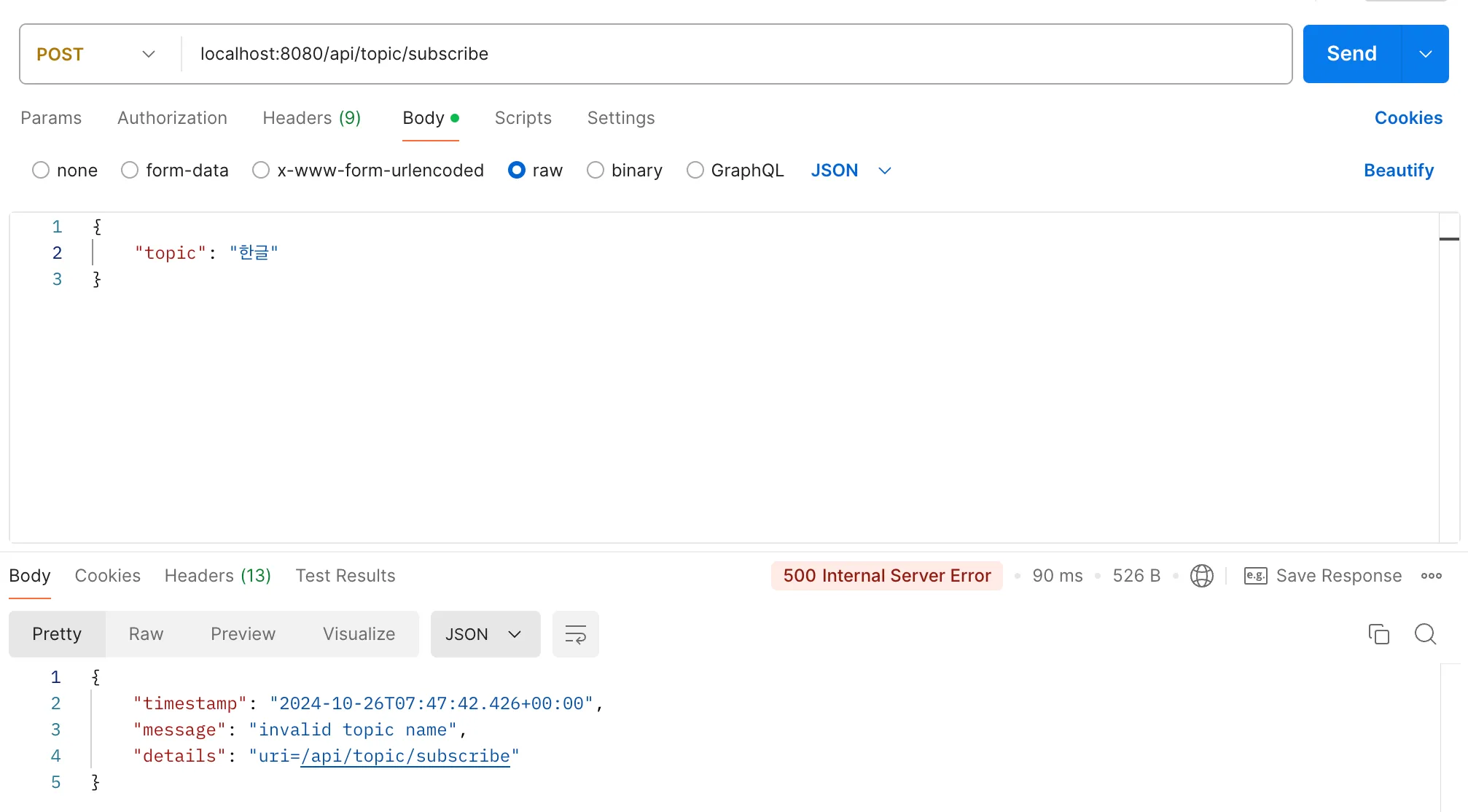Choose the binary body radio option
This screenshot has width=1468, height=812.
[596, 171]
